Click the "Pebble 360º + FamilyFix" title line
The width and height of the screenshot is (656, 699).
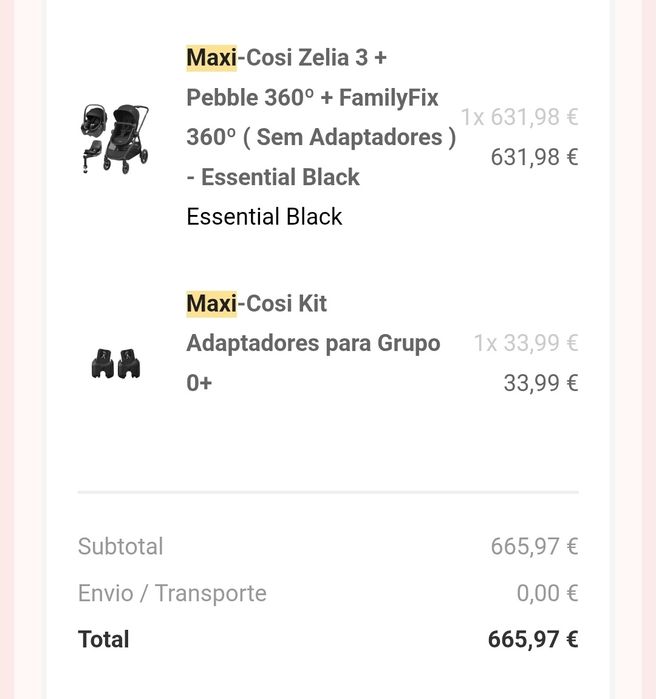click(312, 98)
